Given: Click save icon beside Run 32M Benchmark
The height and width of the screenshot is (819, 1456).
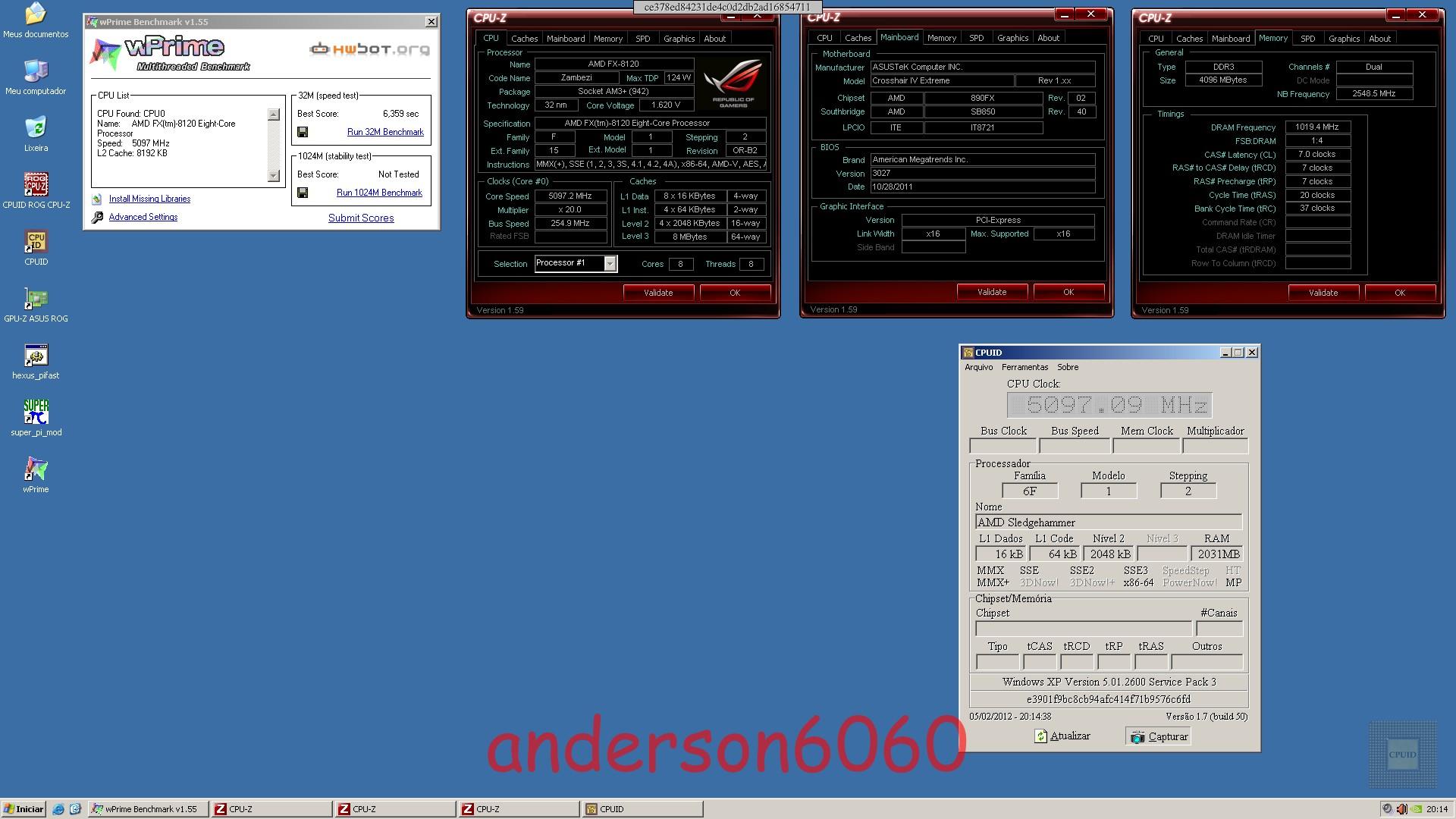Looking at the screenshot, I should pos(303,132).
